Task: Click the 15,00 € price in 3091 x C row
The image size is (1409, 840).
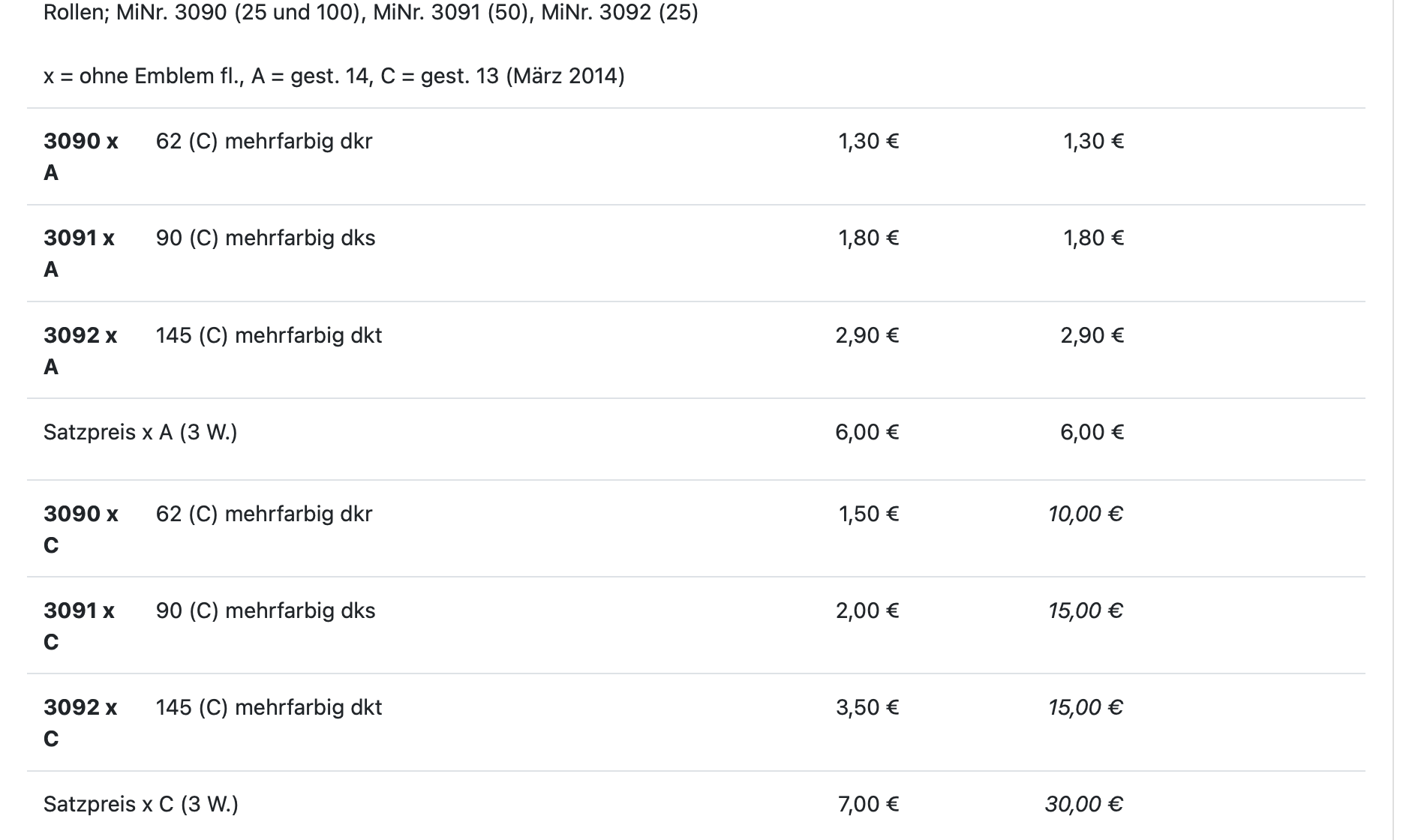Action: (1085, 610)
